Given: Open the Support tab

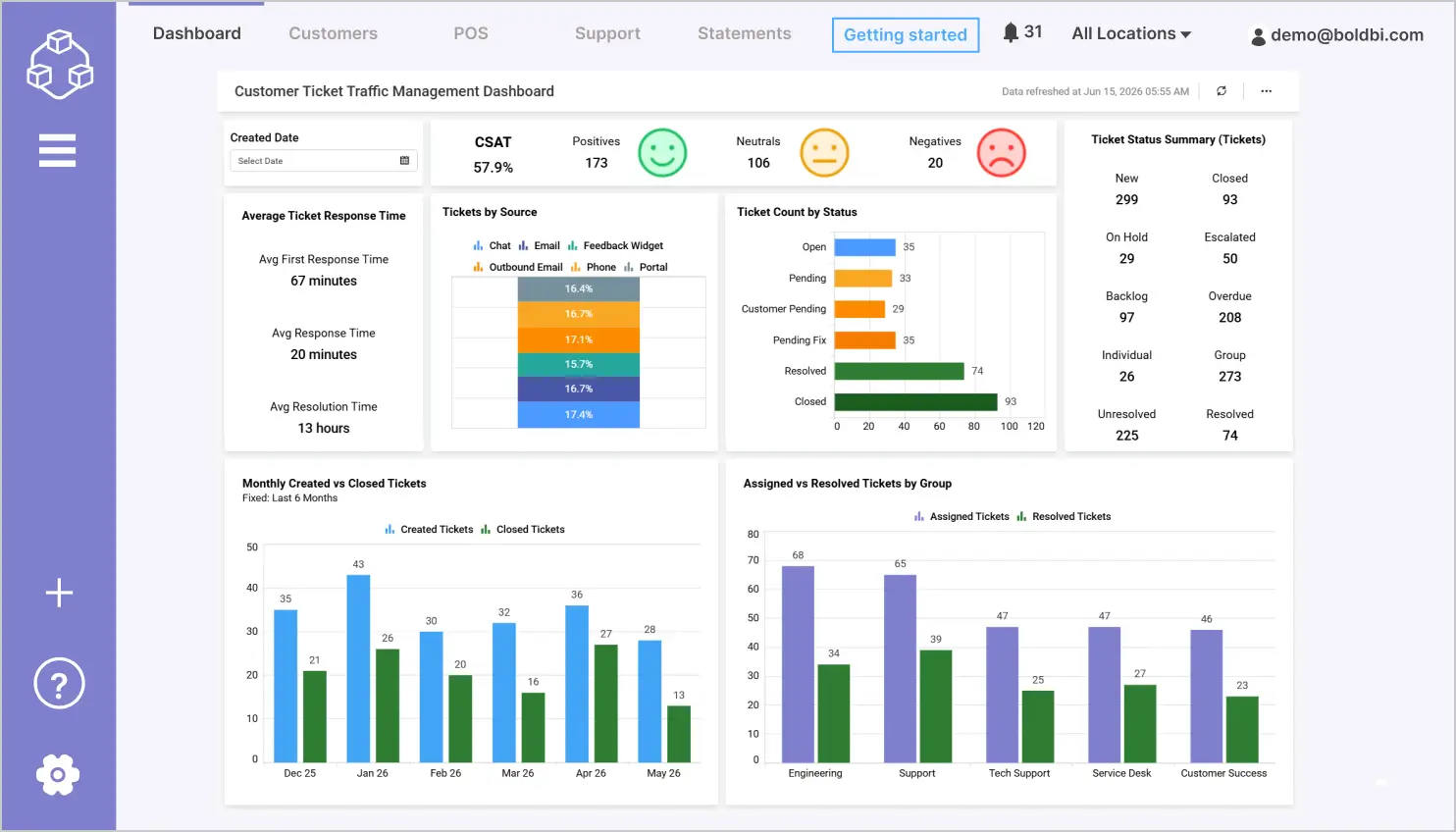Looking at the screenshot, I should tap(607, 33).
